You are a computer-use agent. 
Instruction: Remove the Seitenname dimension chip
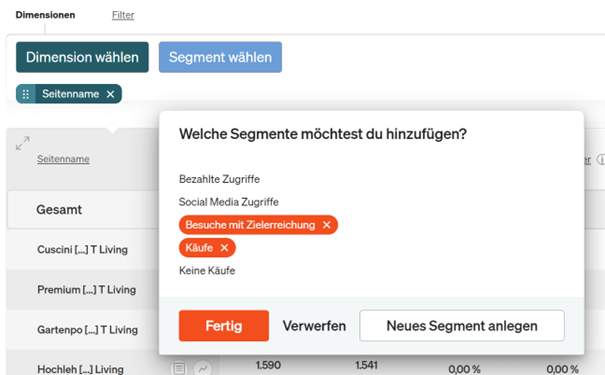point(110,94)
